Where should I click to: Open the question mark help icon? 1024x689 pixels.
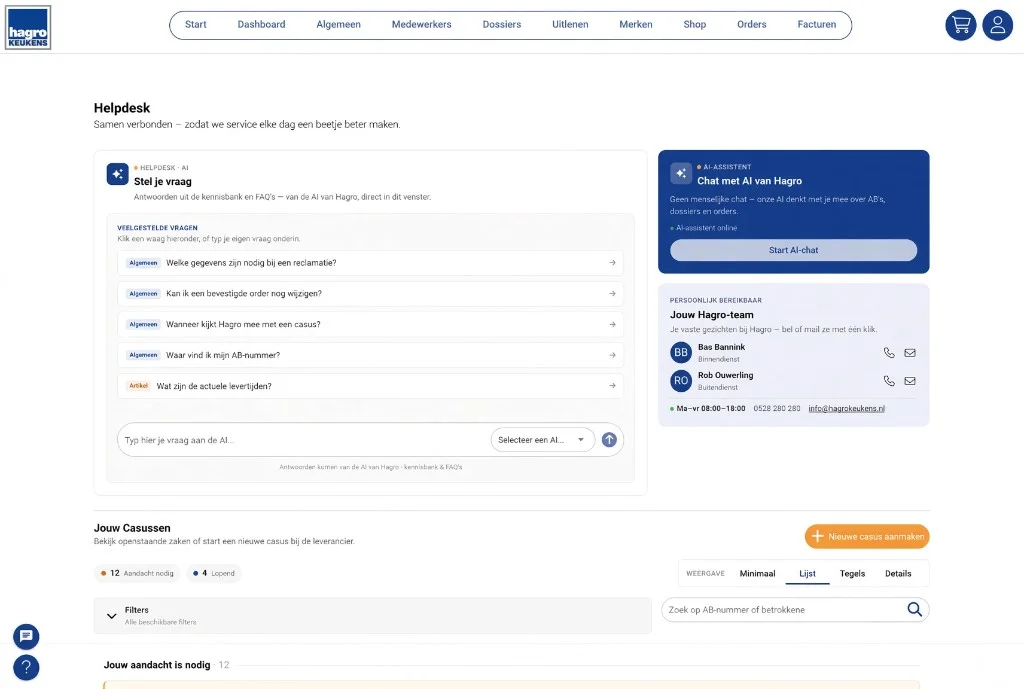pyautogui.click(x=26, y=667)
